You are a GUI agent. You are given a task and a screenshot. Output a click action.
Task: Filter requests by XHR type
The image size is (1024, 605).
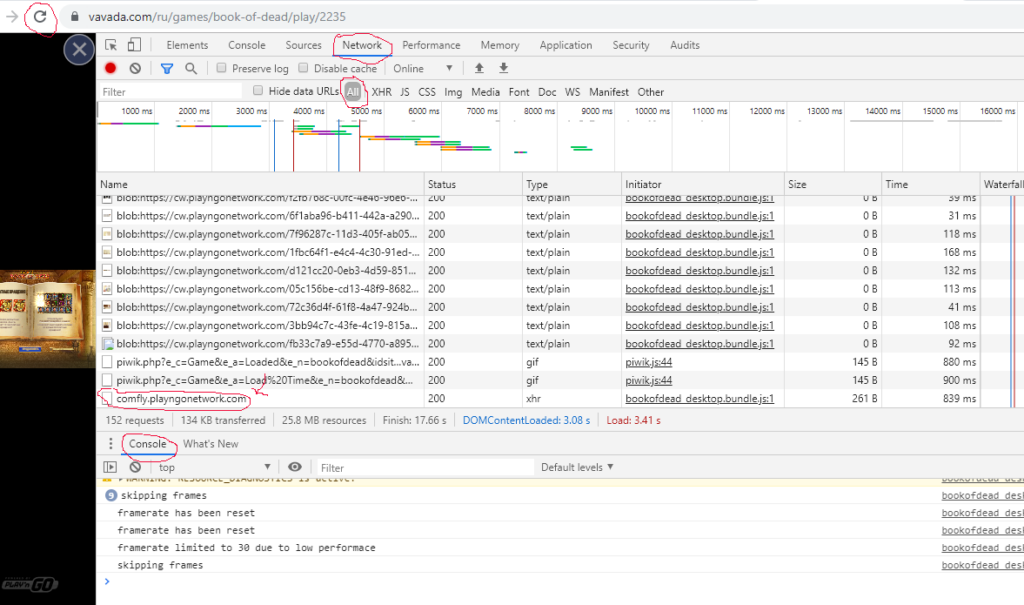382,92
